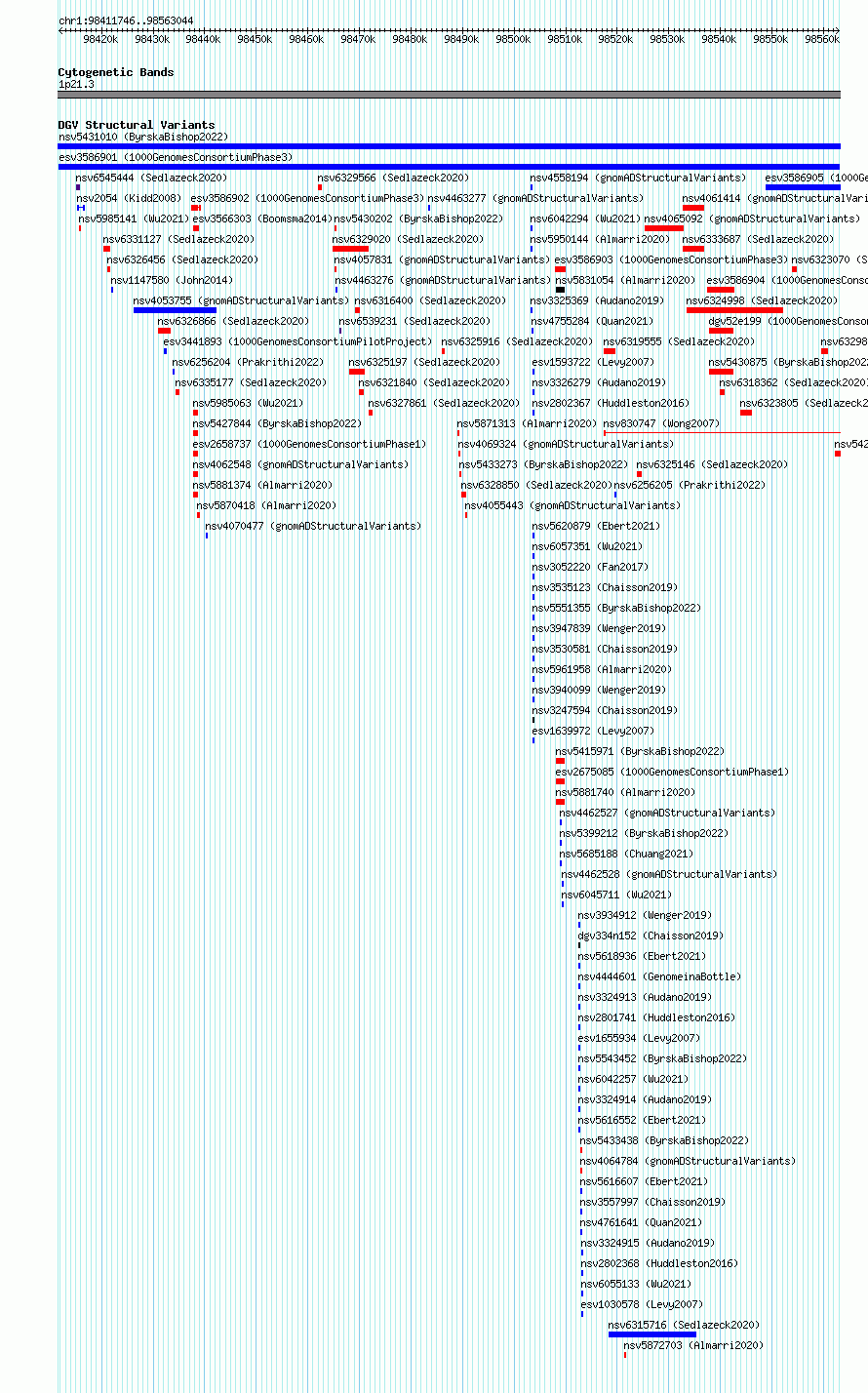Screen dimensions: 868x1393
Task: Select nsv4064784 (gnomADStructuralVariants) variant
Action: (x=688, y=1162)
